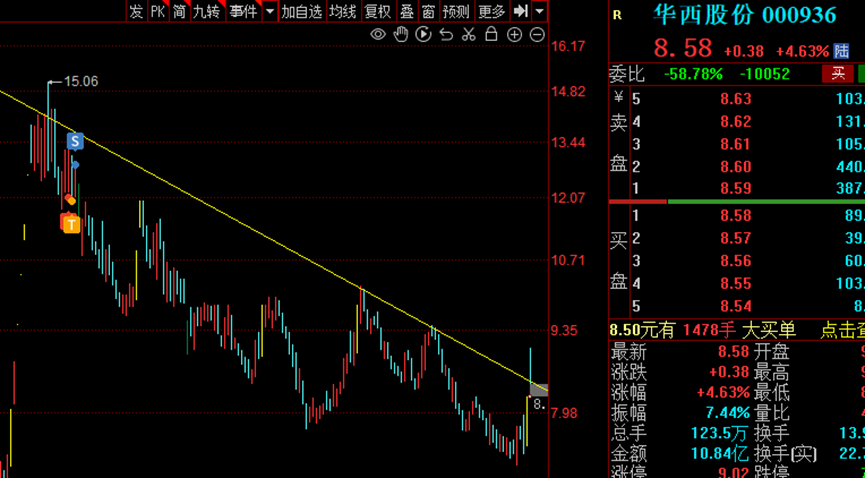The image size is (865, 478).
Task: Zoom out with the minus circle icon
Action: 537,35
